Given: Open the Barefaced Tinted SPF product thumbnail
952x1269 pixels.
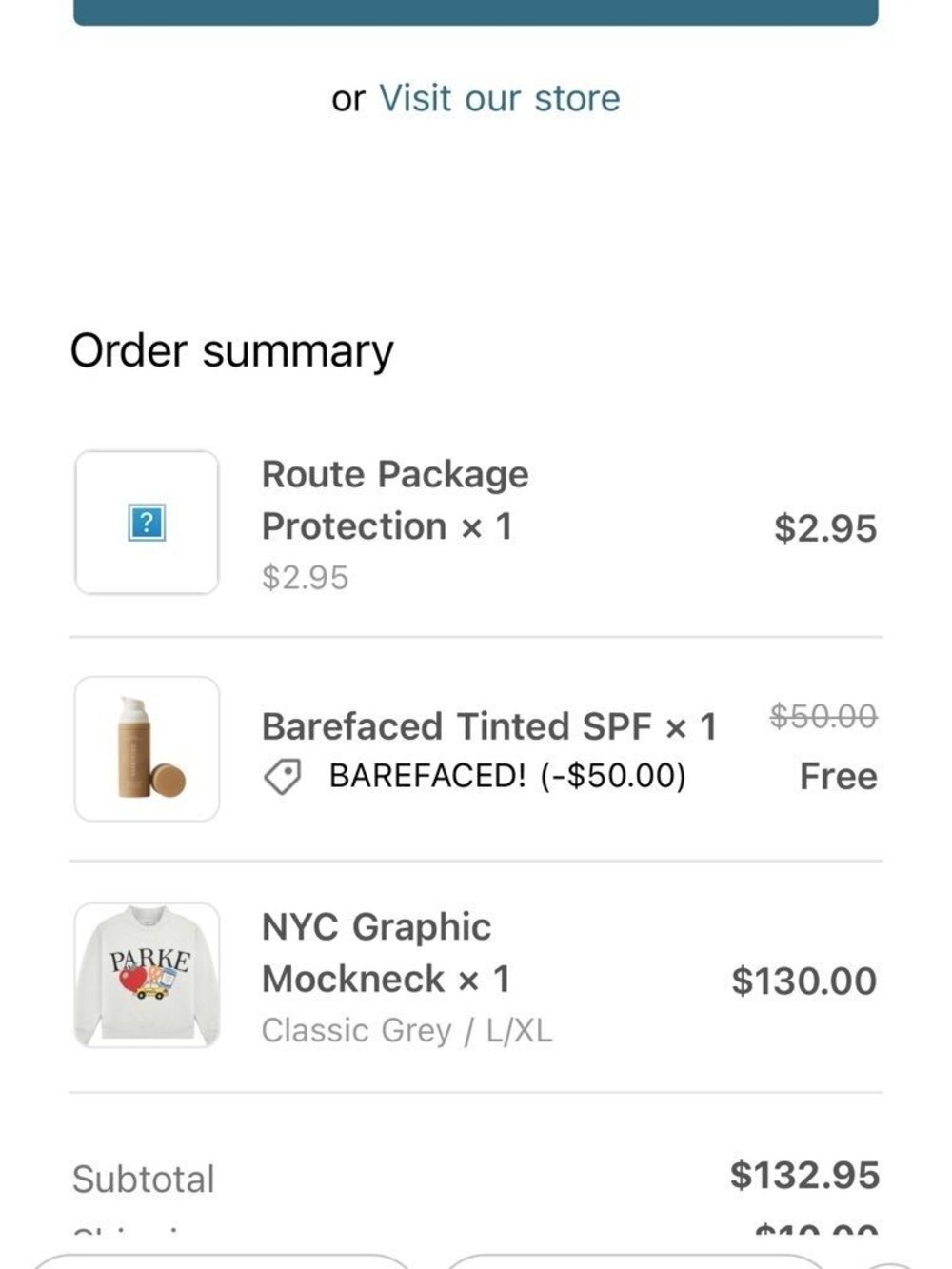Looking at the screenshot, I should pyautogui.click(x=147, y=749).
